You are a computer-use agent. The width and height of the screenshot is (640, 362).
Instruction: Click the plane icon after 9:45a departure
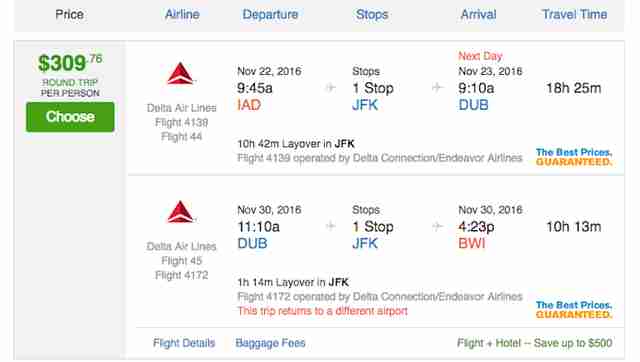(x=331, y=87)
